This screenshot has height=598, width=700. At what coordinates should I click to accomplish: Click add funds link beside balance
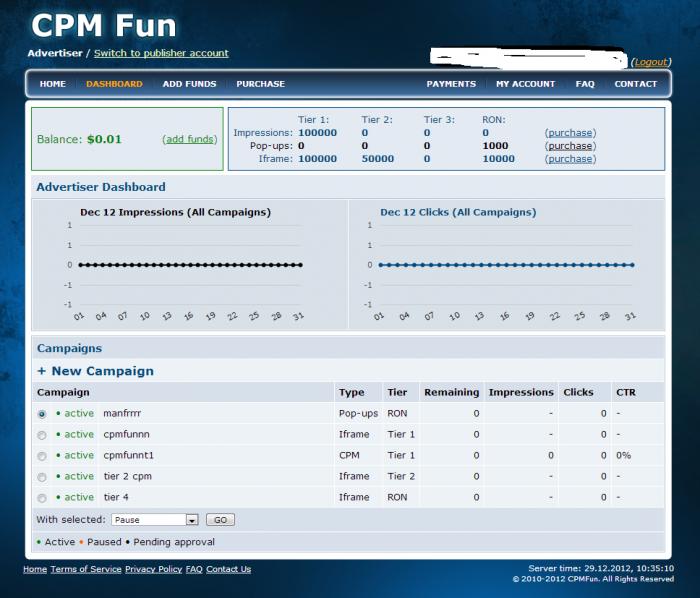click(x=189, y=139)
